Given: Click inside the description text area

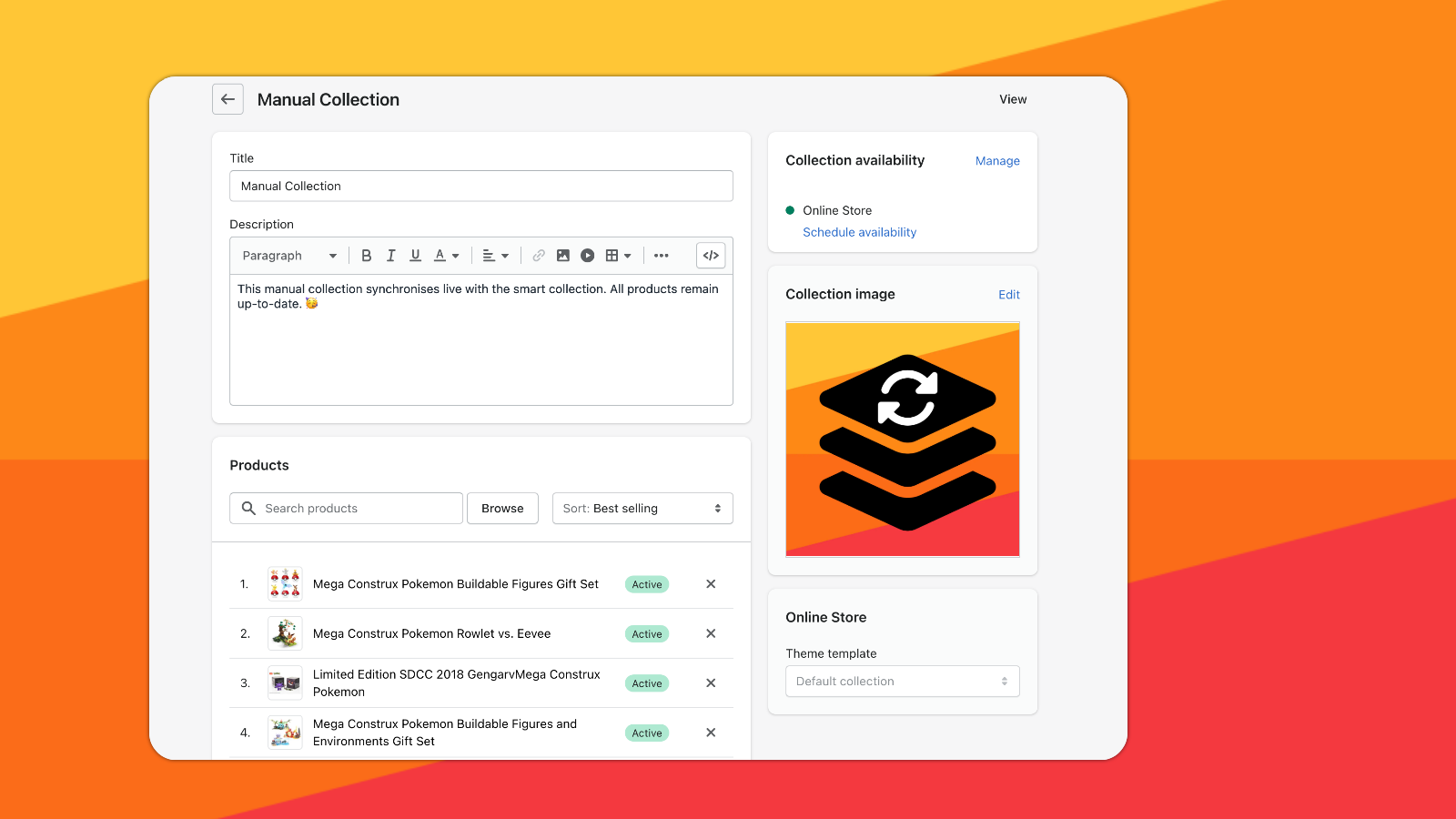Looking at the screenshot, I should (481, 339).
